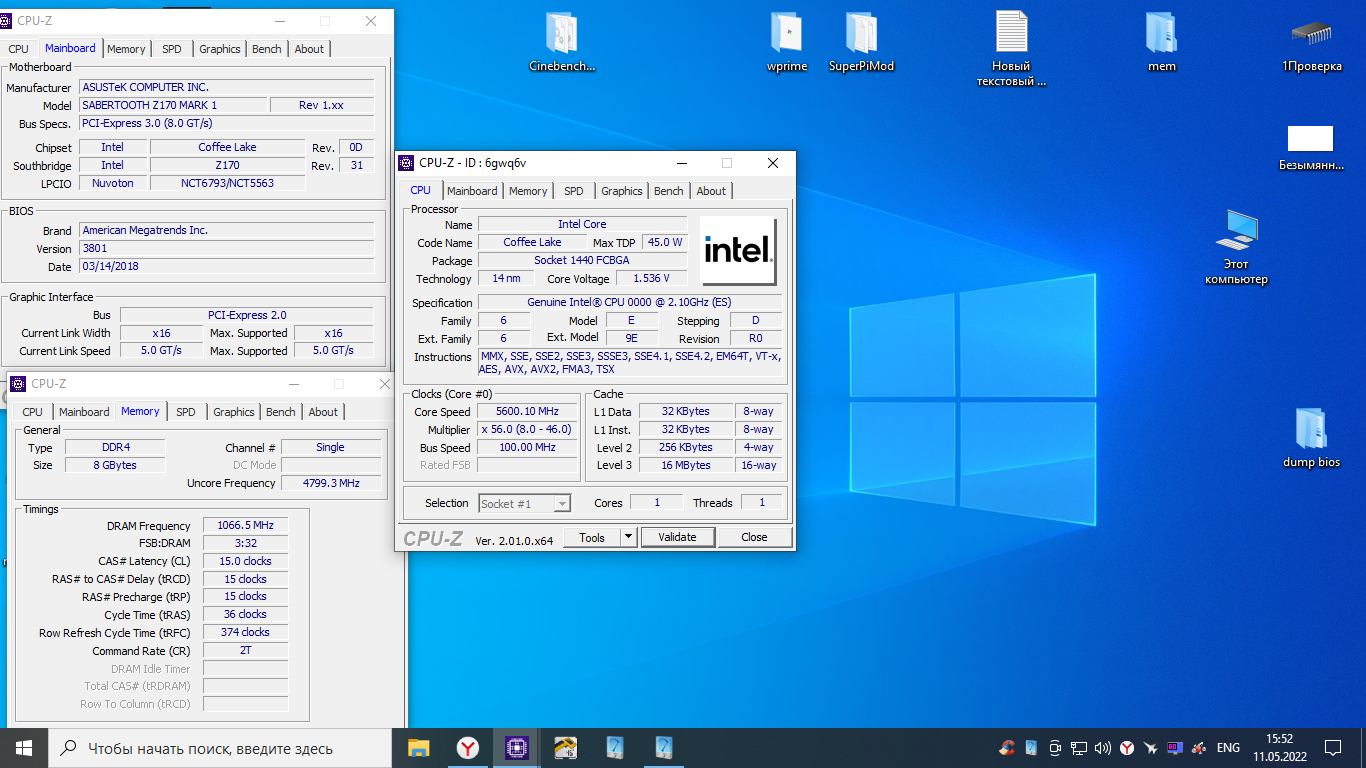Click the taskbar search box
This screenshot has height=768, width=1366.
[x=220, y=747]
